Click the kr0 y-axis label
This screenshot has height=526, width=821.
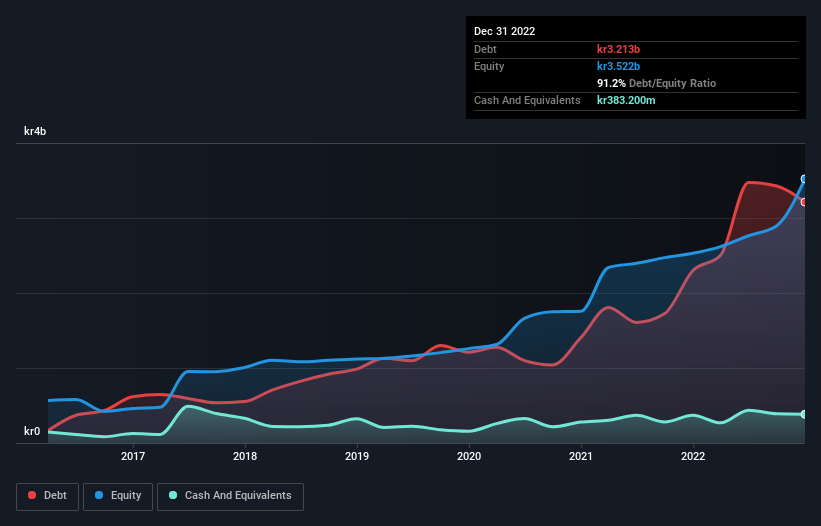pos(32,431)
